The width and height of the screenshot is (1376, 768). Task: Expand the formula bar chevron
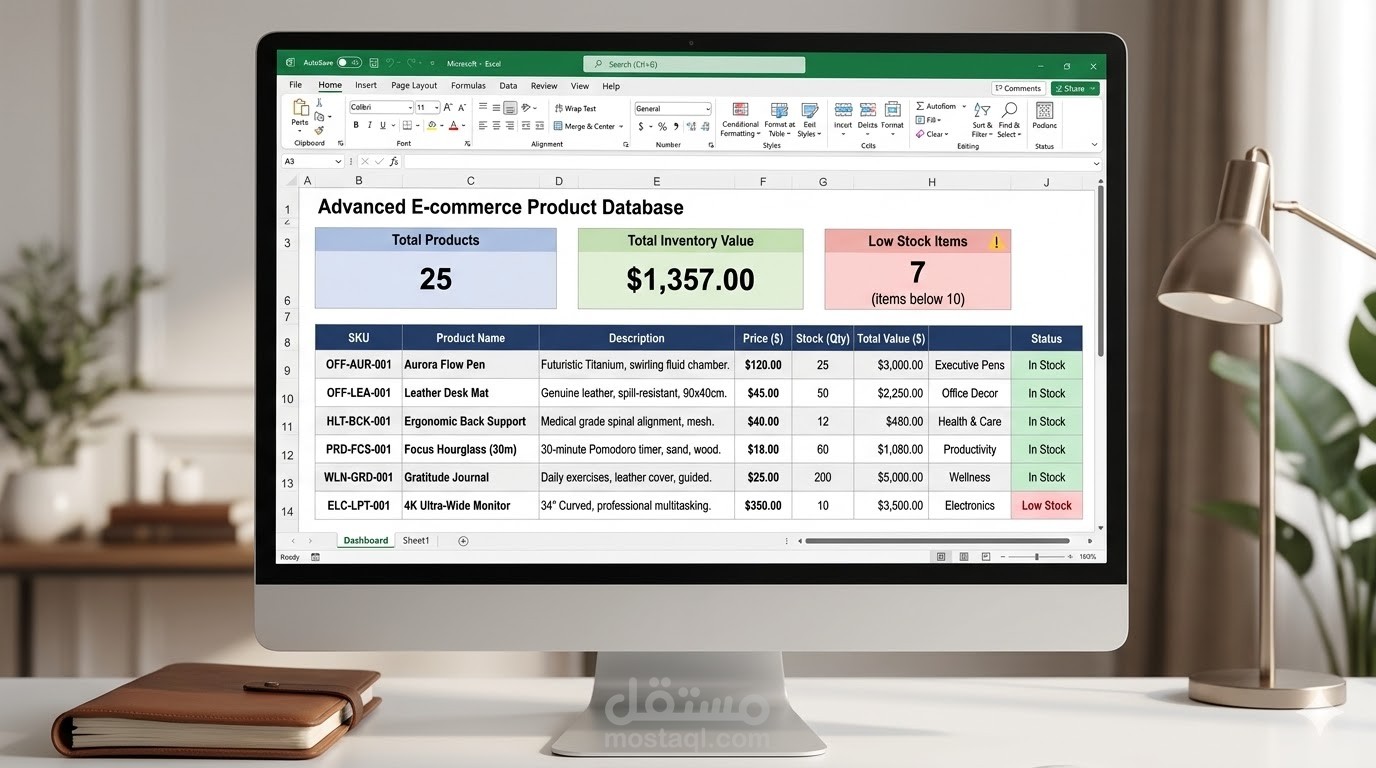pyautogui.click(x=1096, y=164)
